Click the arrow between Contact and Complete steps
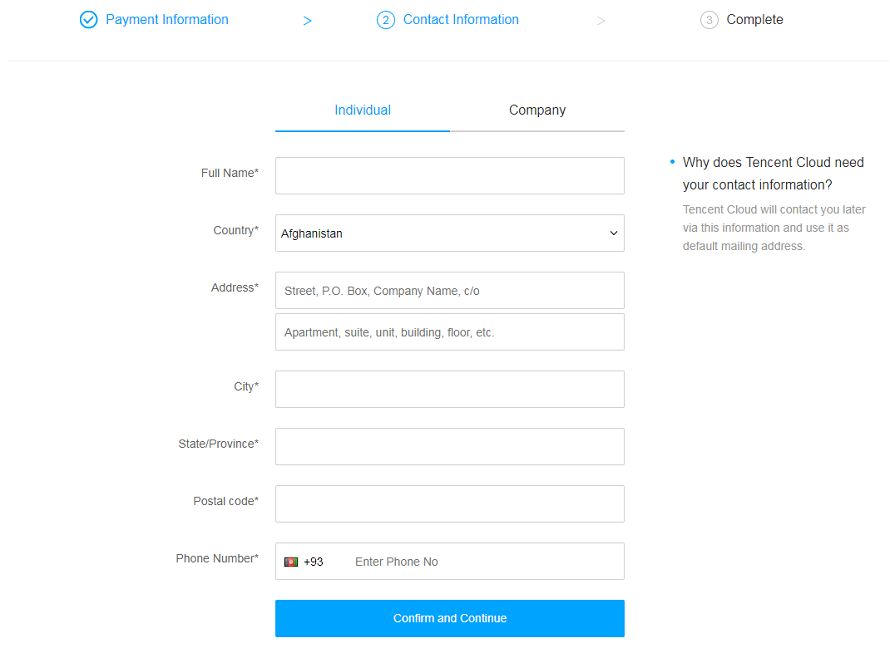 (601, 20)
